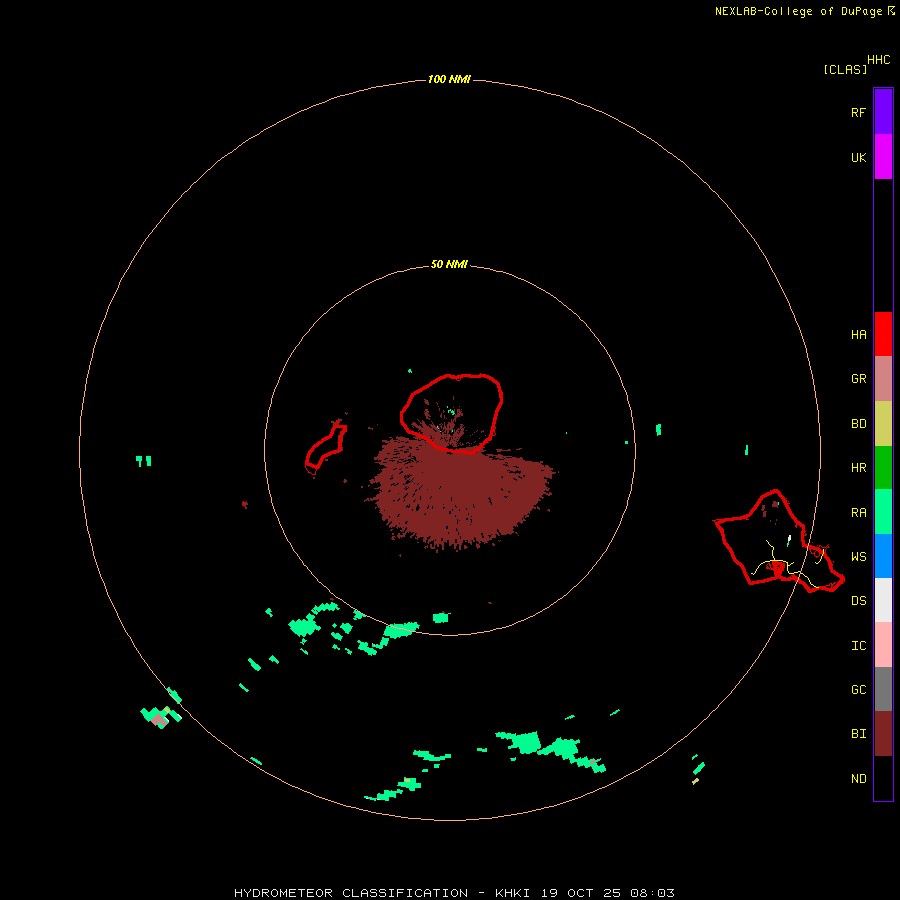Click the UK magenta legend swatch
Image resolution: width=900 pixels, height=900 pixels.
point(883,157)
